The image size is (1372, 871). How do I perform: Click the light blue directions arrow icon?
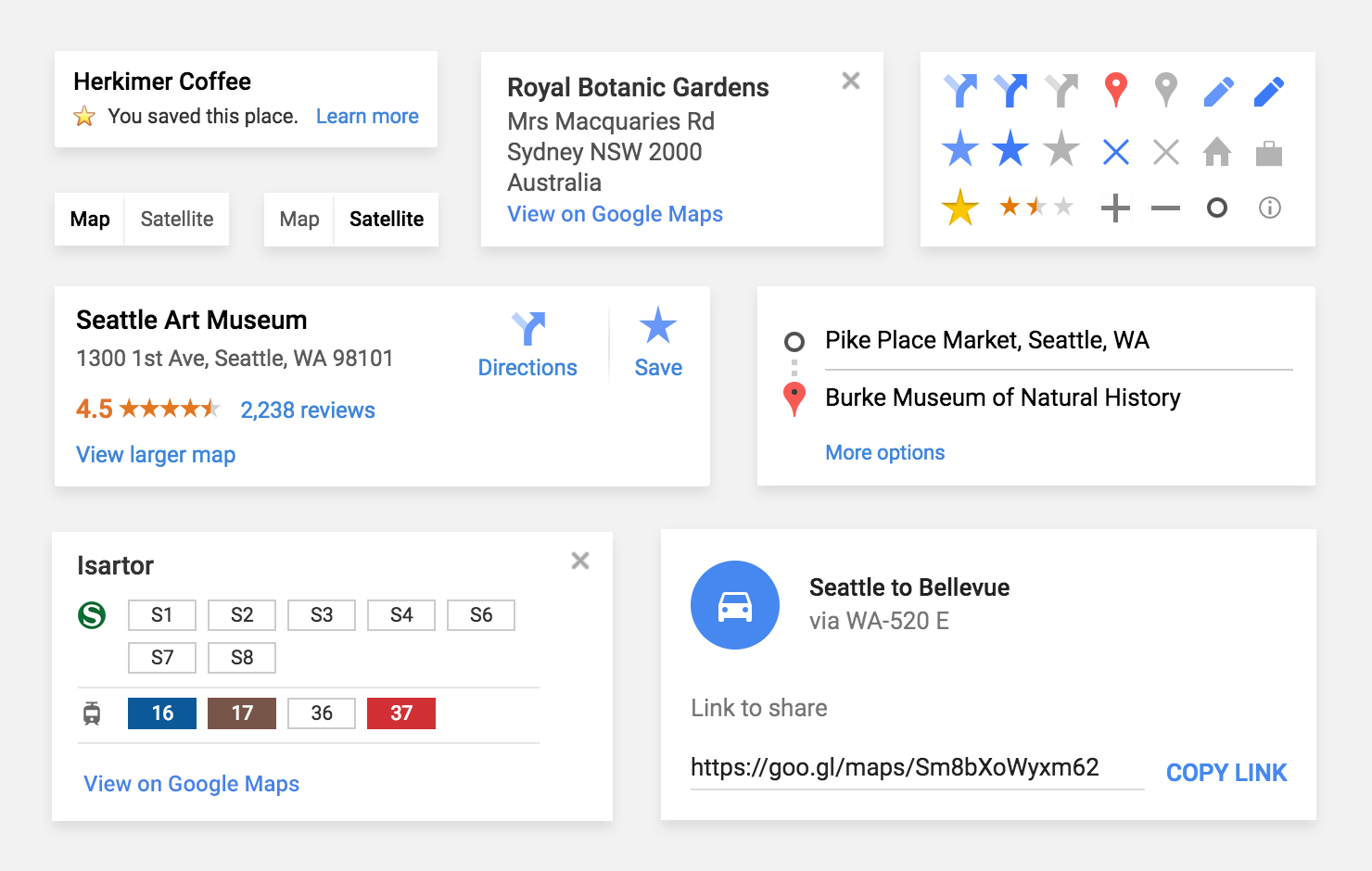coord(960,91)
